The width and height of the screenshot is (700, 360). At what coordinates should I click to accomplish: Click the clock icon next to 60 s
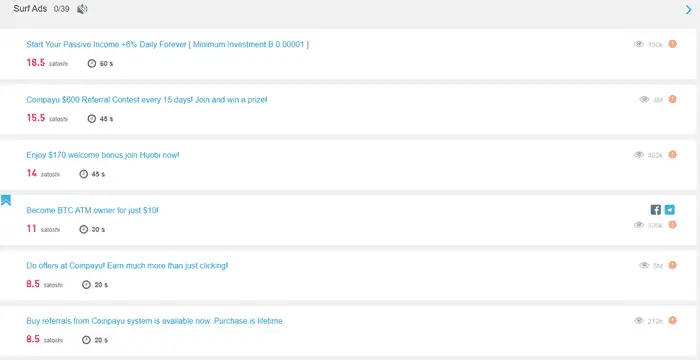(x=92, y=63)
